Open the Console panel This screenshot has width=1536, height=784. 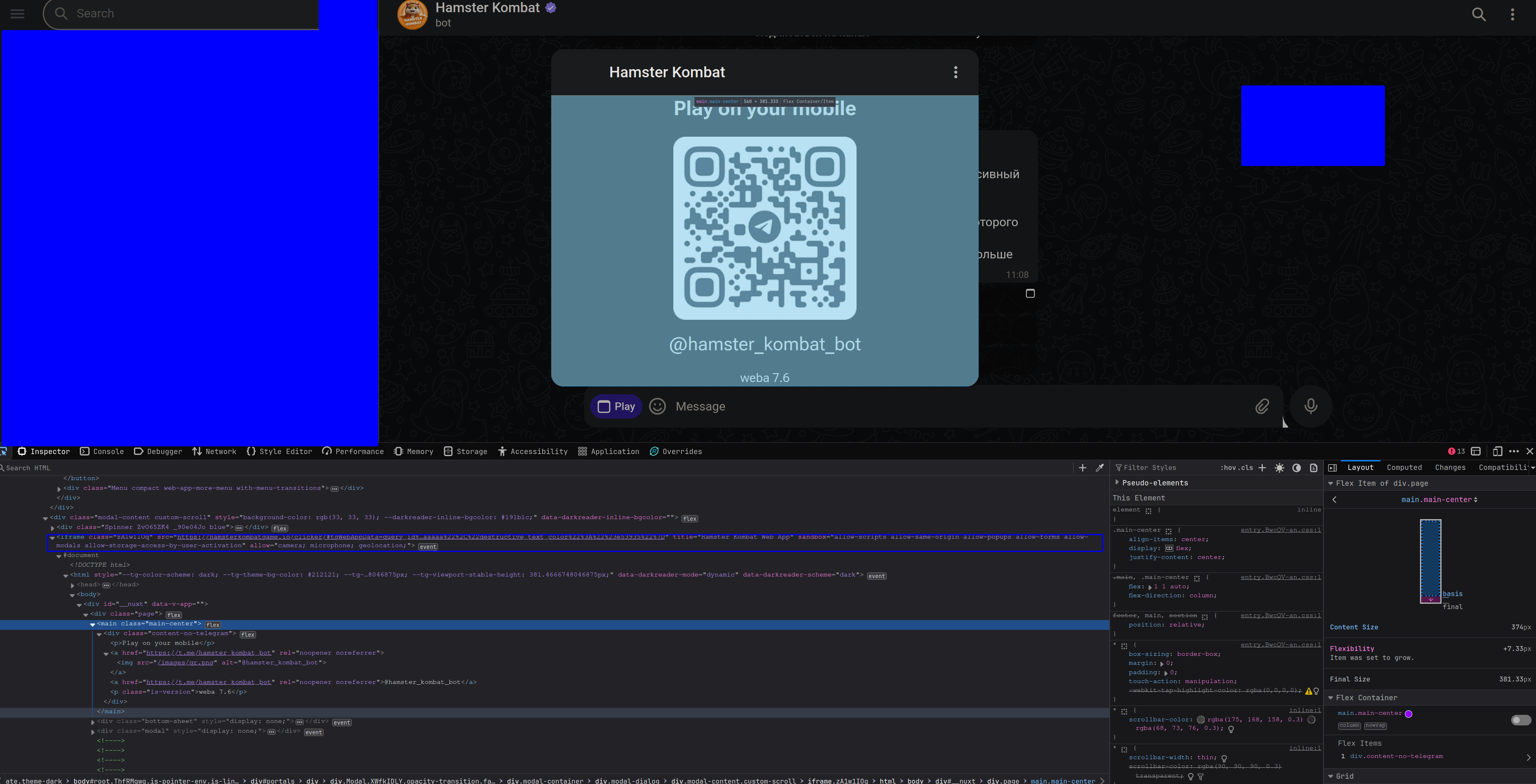107,451
